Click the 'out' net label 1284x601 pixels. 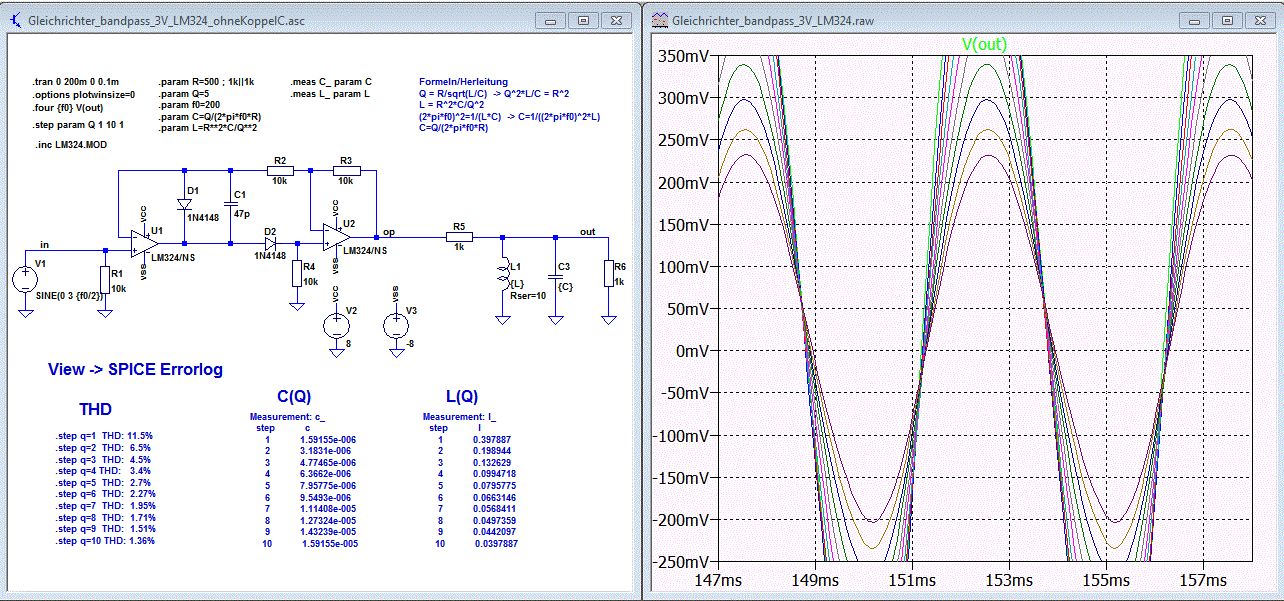(587, 231)
